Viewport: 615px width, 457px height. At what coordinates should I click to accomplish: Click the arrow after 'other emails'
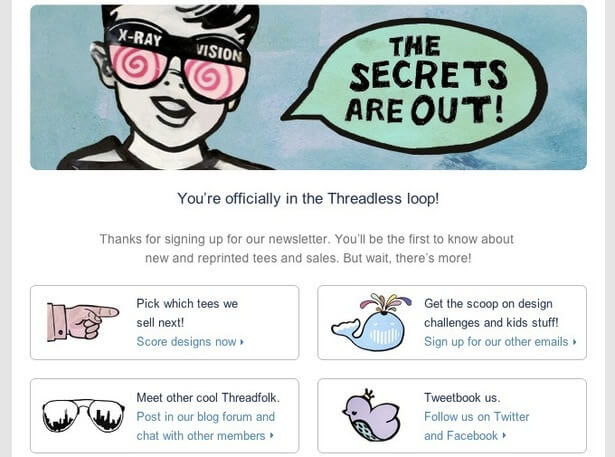[x=575, y=342]
